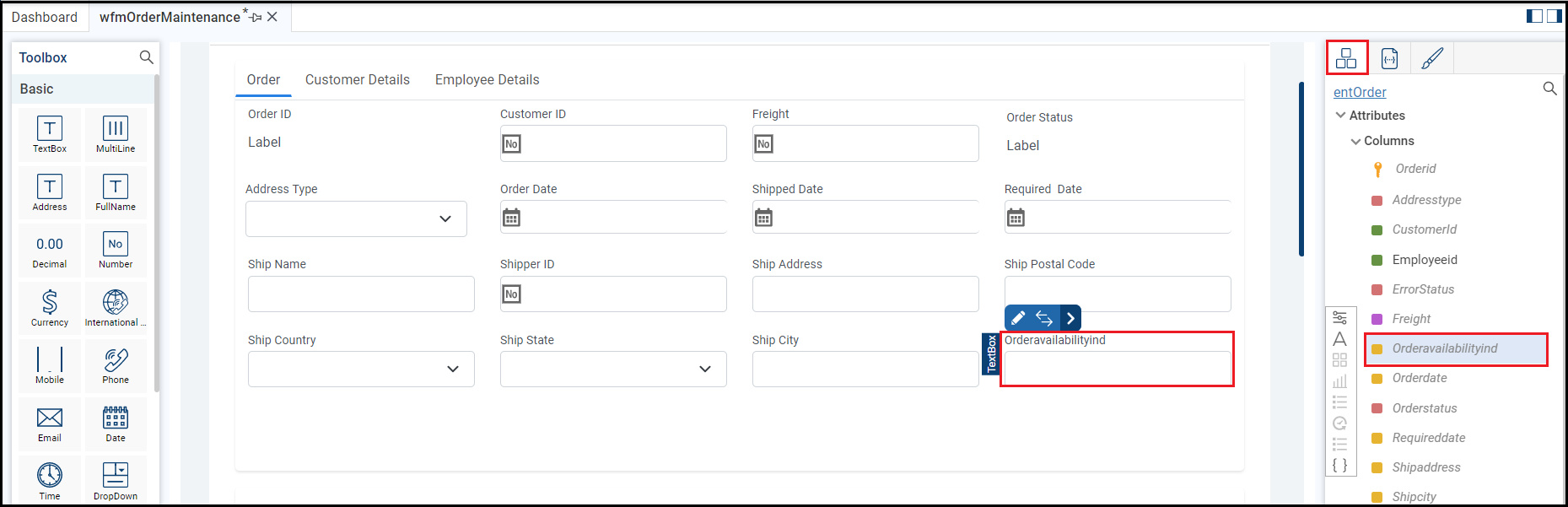The image size is (1568, 507).
Task: Search the Toolbox using magnifier icon
Action: (146, 57)
